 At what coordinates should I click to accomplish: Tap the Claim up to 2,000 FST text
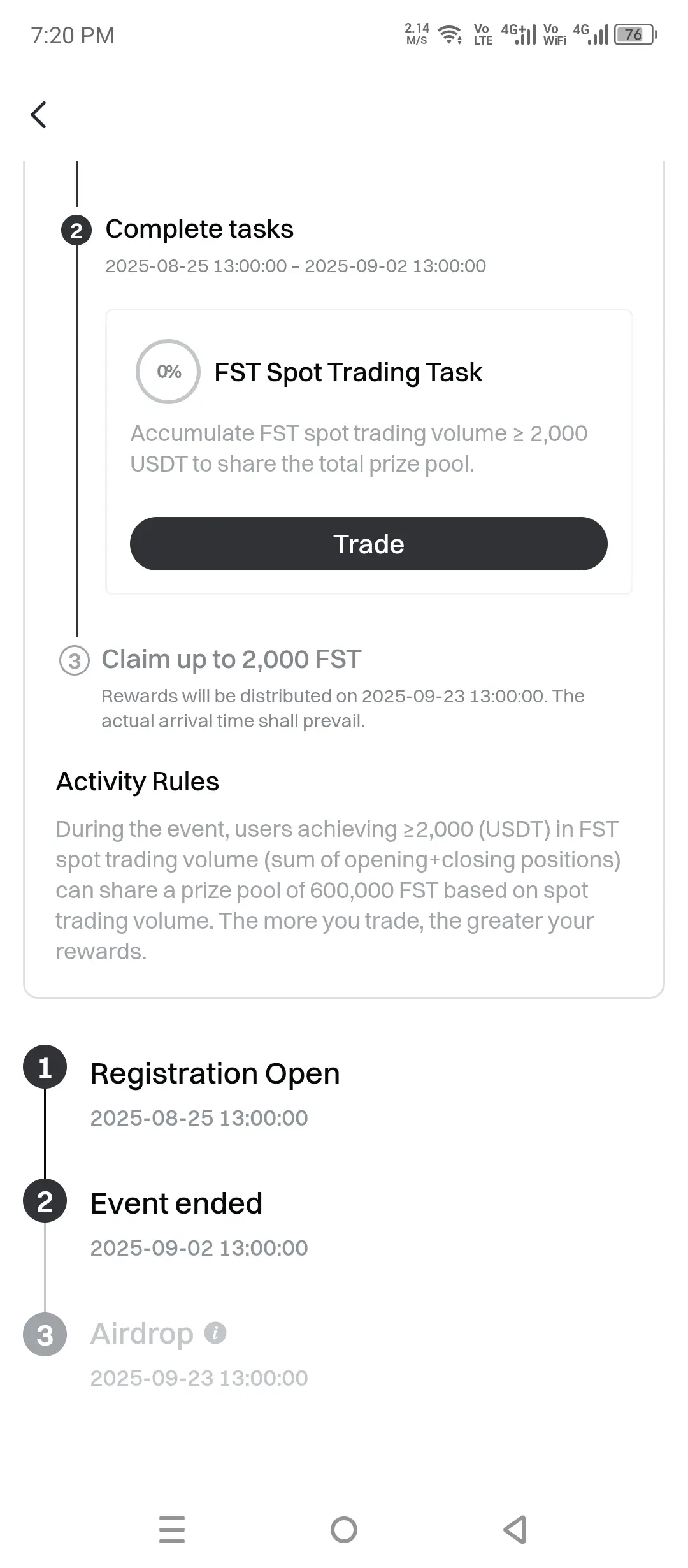pyautogui.click(x=232, y=659)
